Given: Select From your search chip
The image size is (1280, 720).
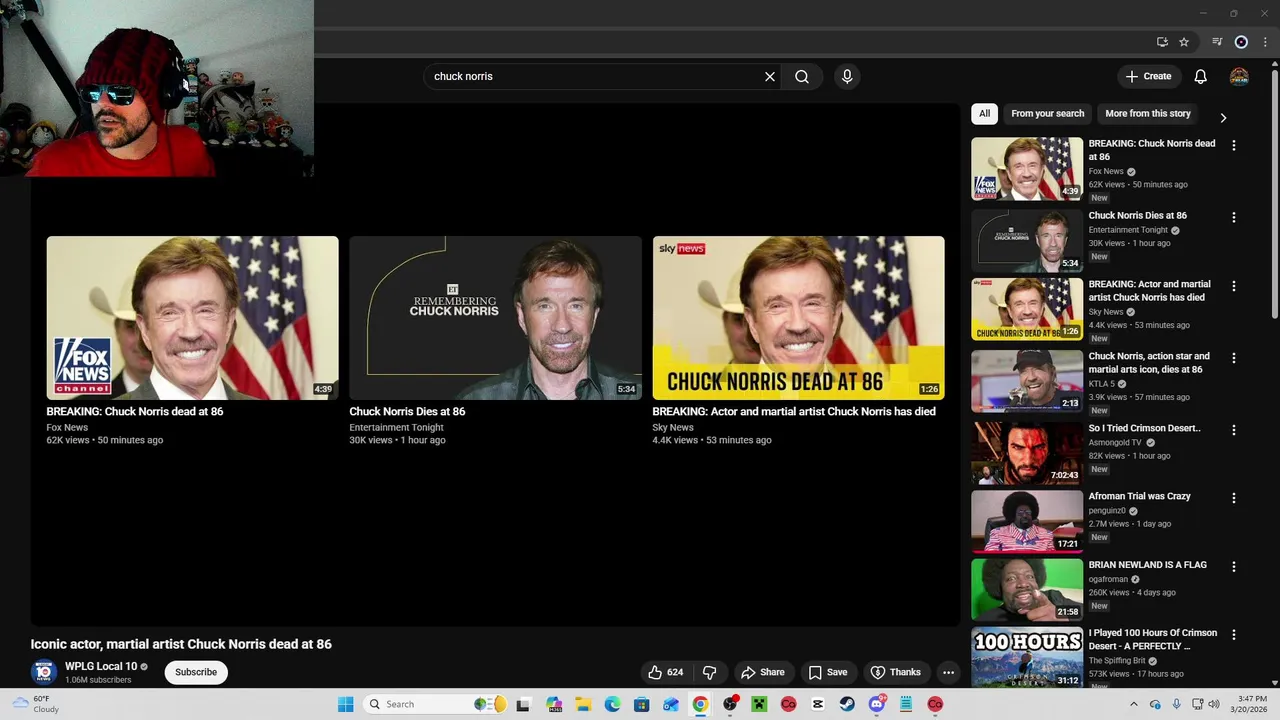Looking at the screenshot, I should click(1047, 114).
